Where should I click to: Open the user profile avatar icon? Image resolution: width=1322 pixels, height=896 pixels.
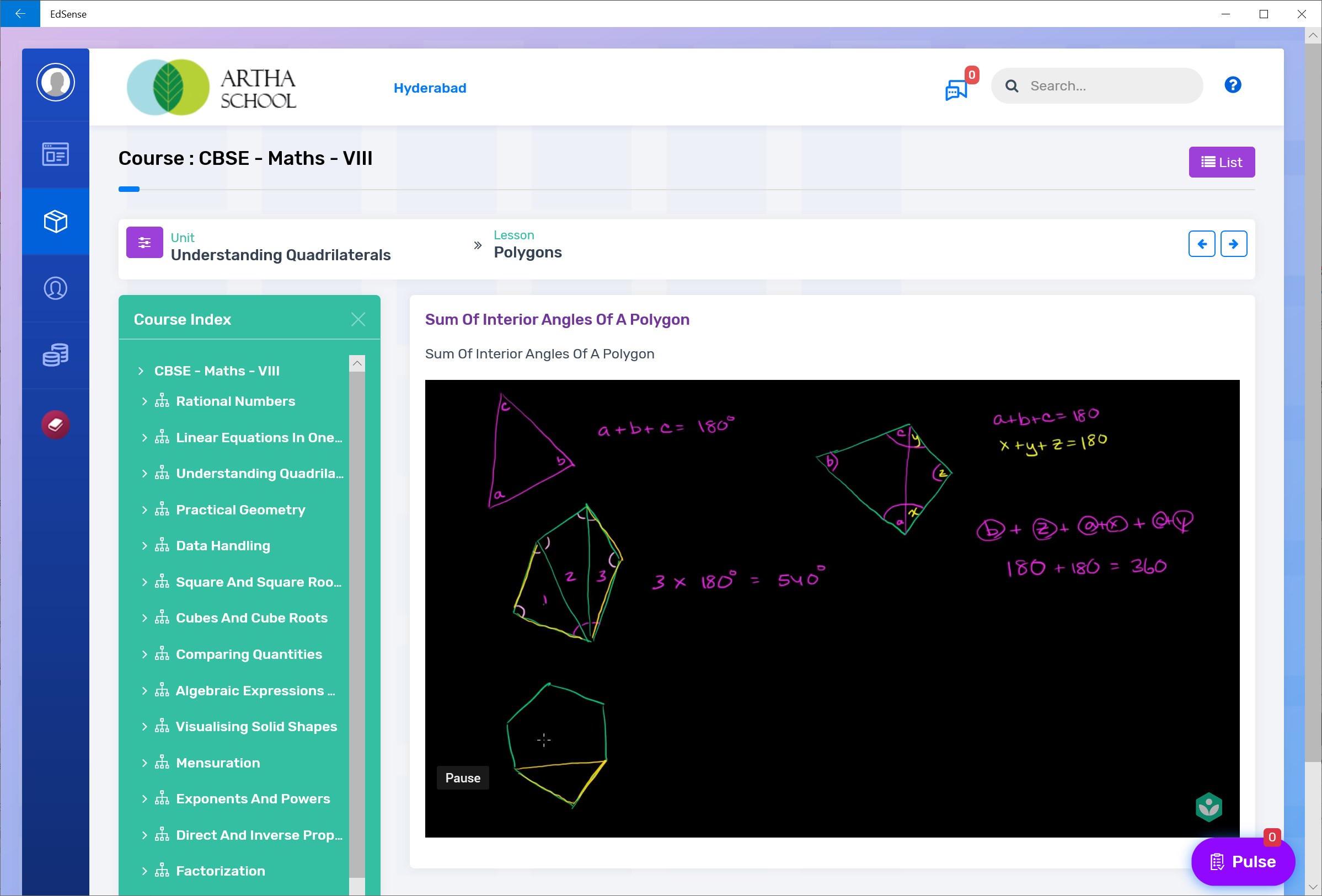coord(55,83)
